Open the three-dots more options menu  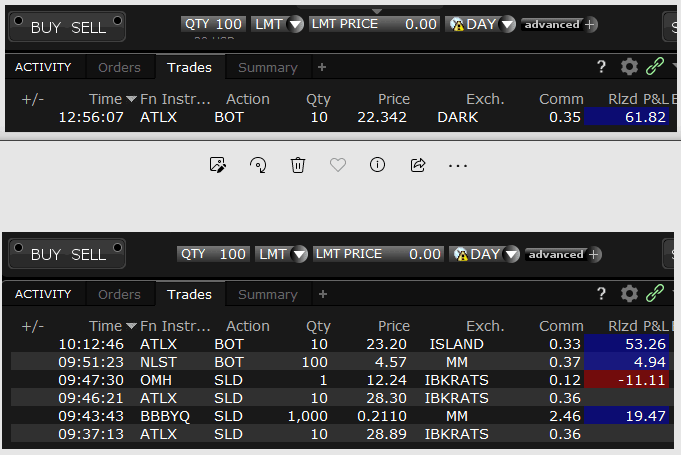click(458, 165)
